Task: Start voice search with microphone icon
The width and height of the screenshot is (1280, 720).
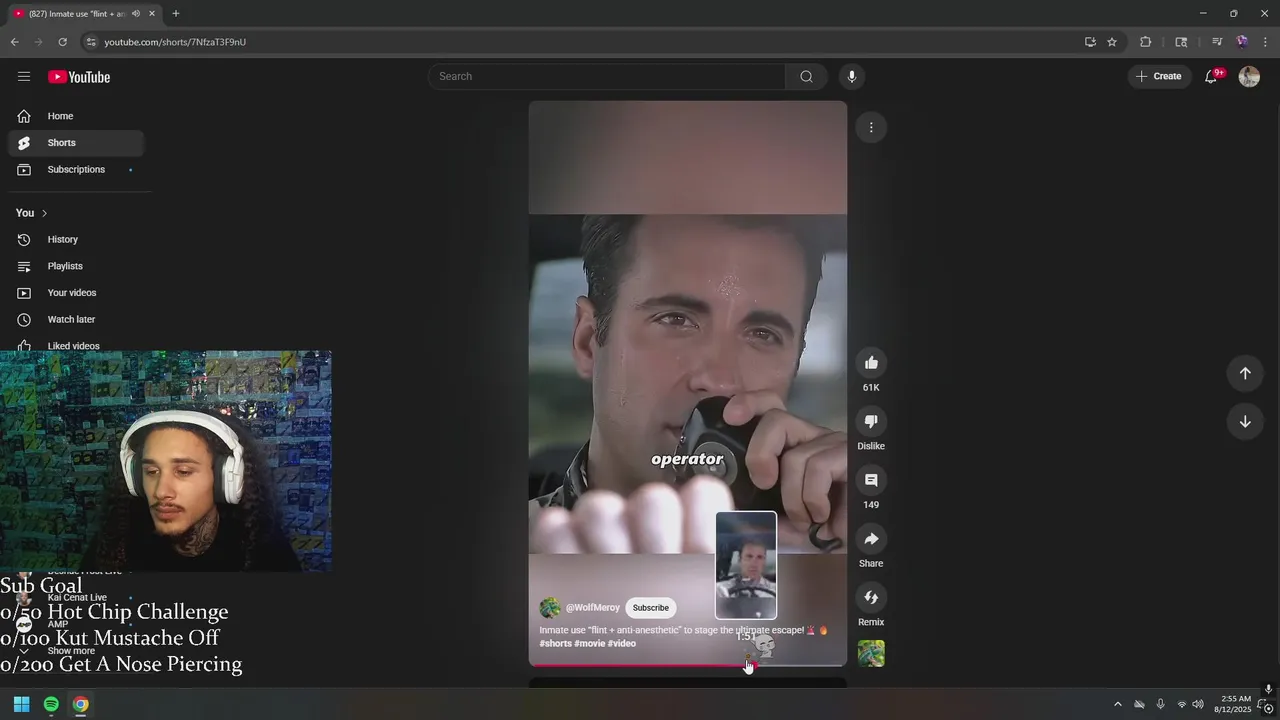Action: 852,77
